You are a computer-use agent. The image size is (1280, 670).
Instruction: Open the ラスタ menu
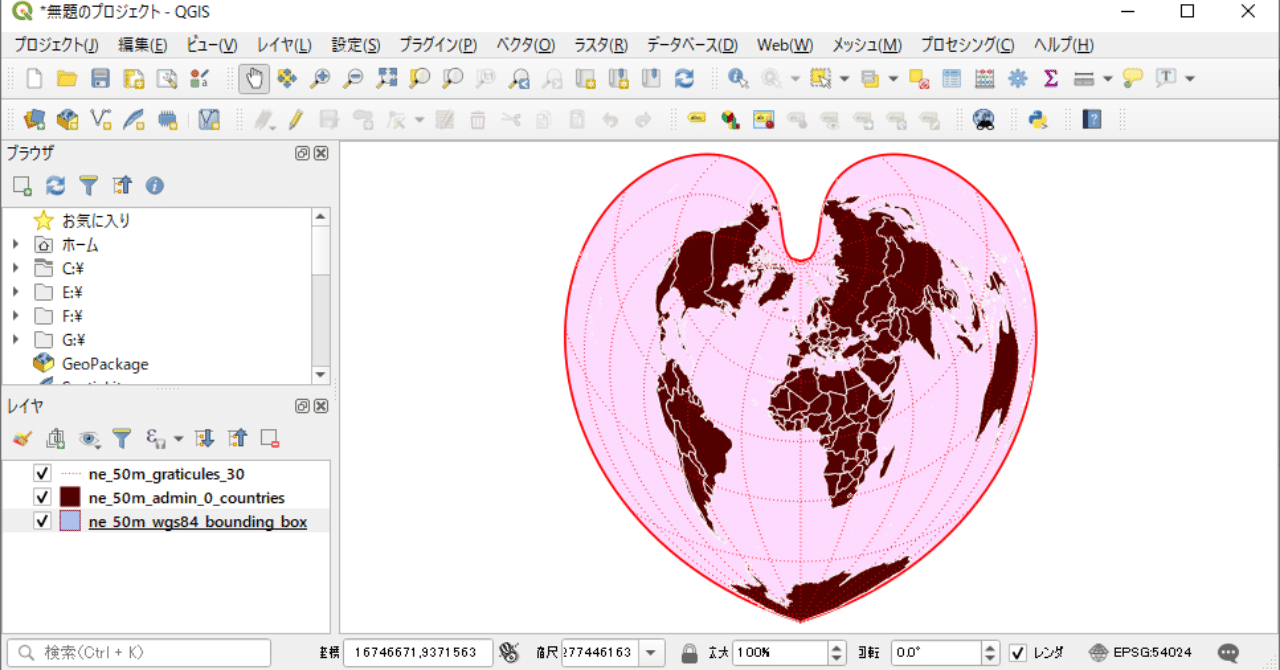[x=600, y=44]
